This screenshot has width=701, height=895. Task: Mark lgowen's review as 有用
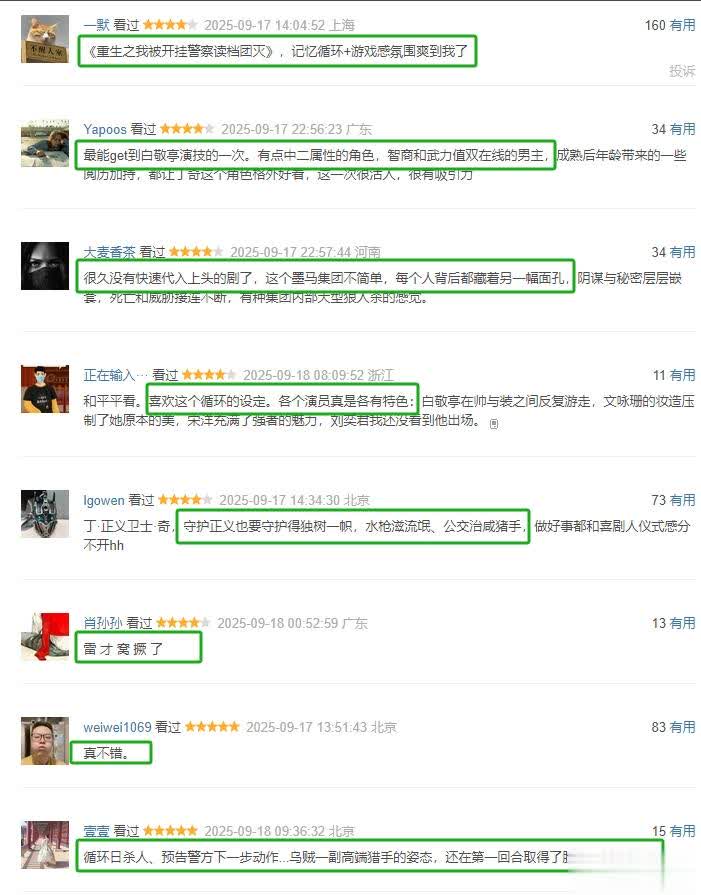point(682,500)
